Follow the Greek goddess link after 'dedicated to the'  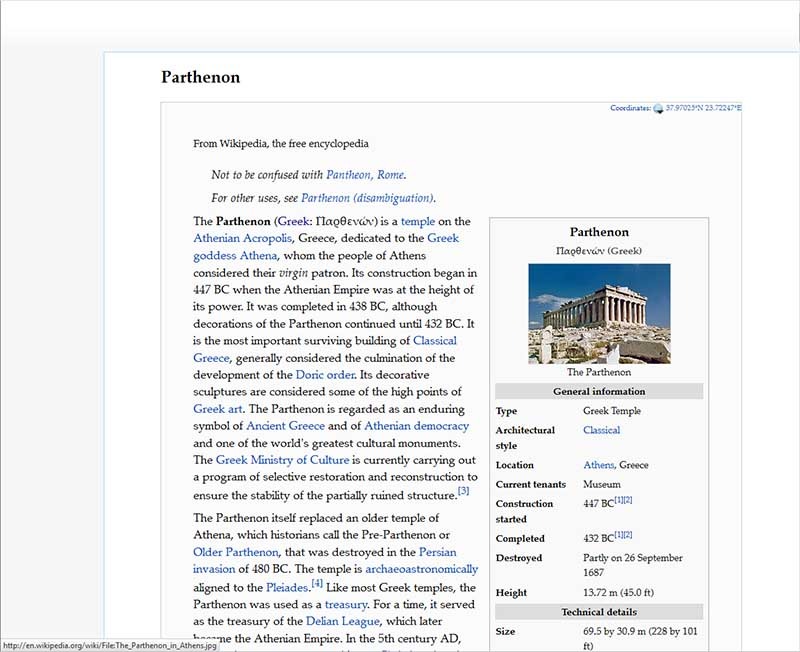coord(443,238)
